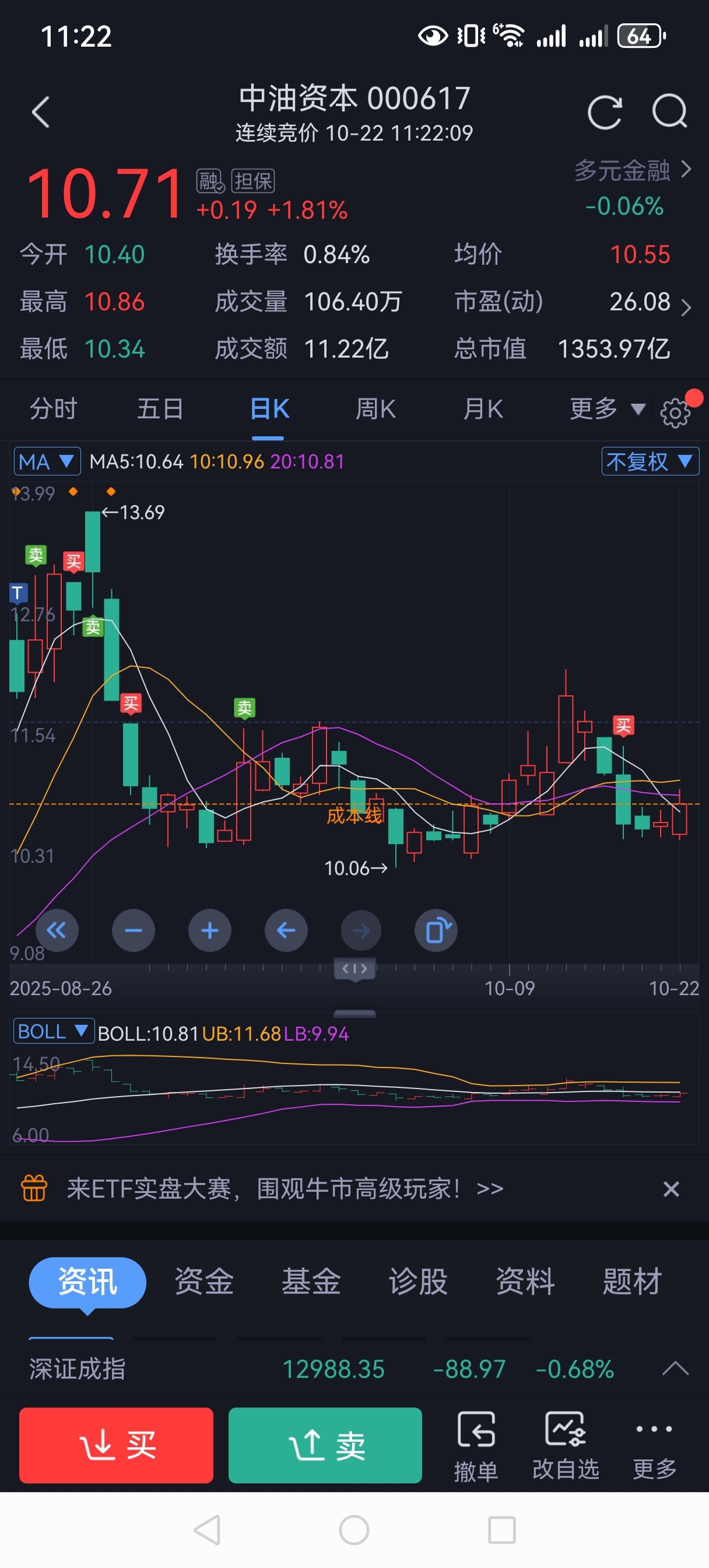Open the 资料 company info tab

525,1282
